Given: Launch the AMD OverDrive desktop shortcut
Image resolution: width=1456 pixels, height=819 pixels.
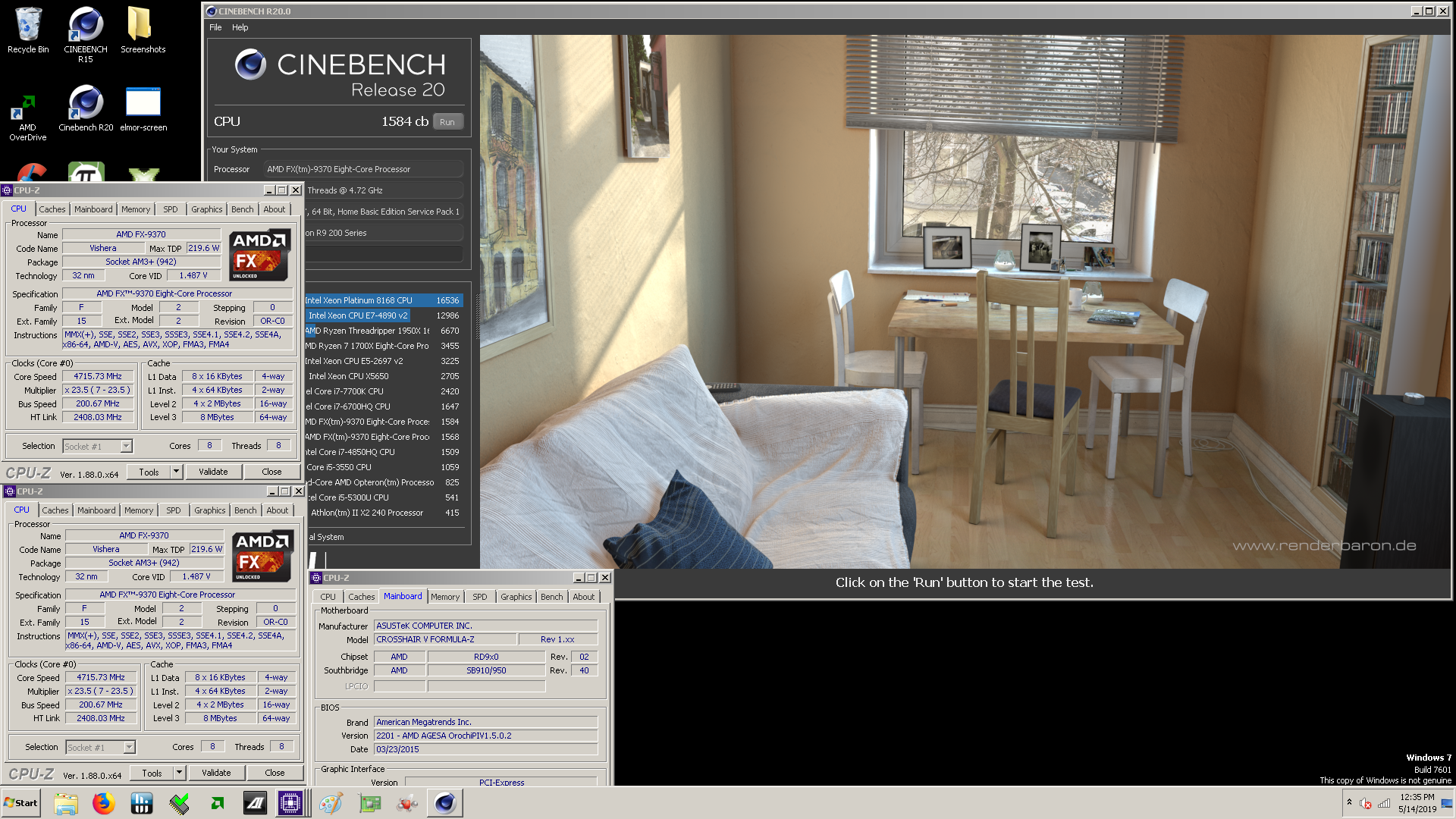Looking at the screenshot, I should point(28,118).
